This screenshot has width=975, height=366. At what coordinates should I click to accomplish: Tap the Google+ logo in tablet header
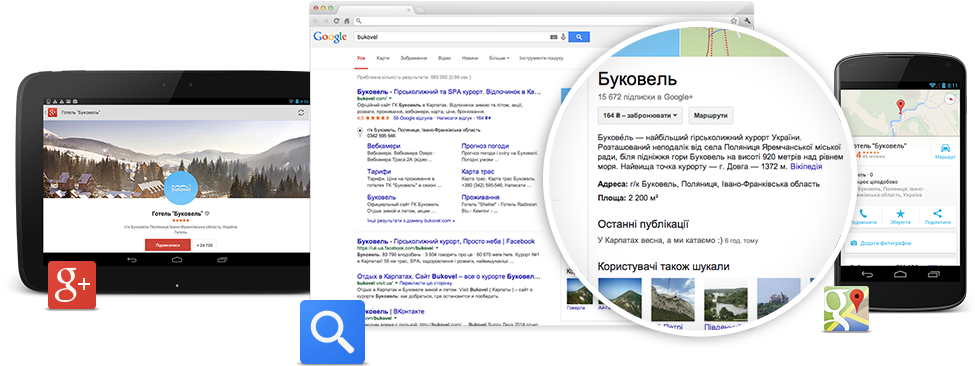click(x=53, y=112)
